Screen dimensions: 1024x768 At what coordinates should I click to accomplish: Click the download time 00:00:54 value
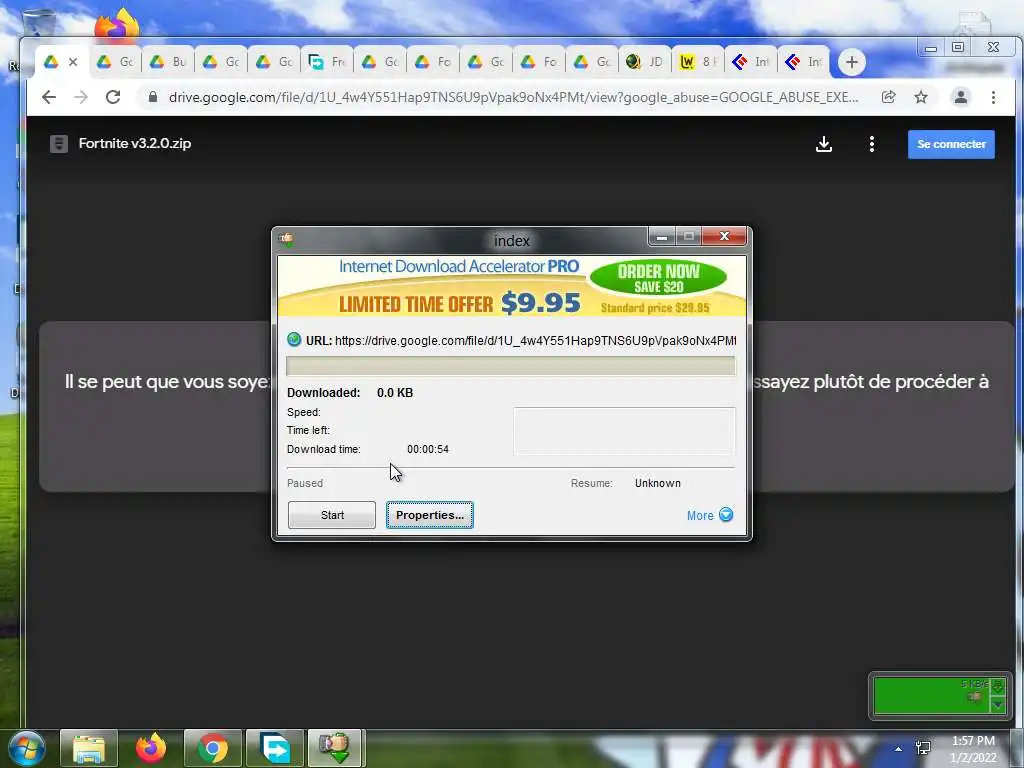(428, 449)
